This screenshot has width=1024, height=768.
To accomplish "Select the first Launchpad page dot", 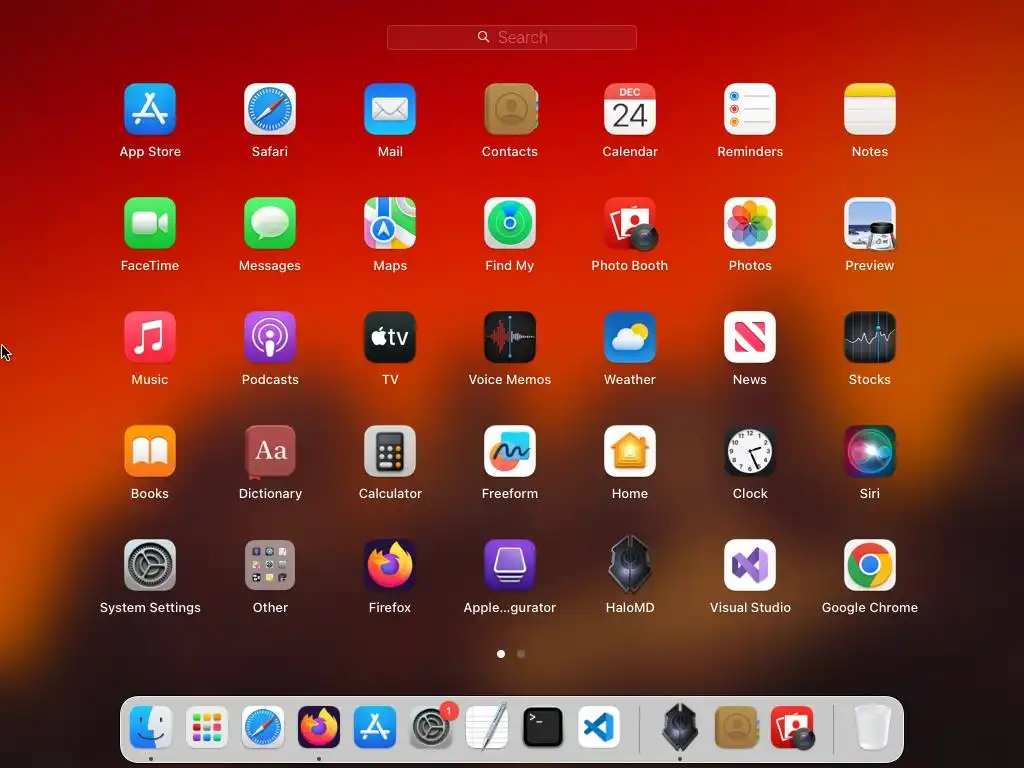I will 501,654.
